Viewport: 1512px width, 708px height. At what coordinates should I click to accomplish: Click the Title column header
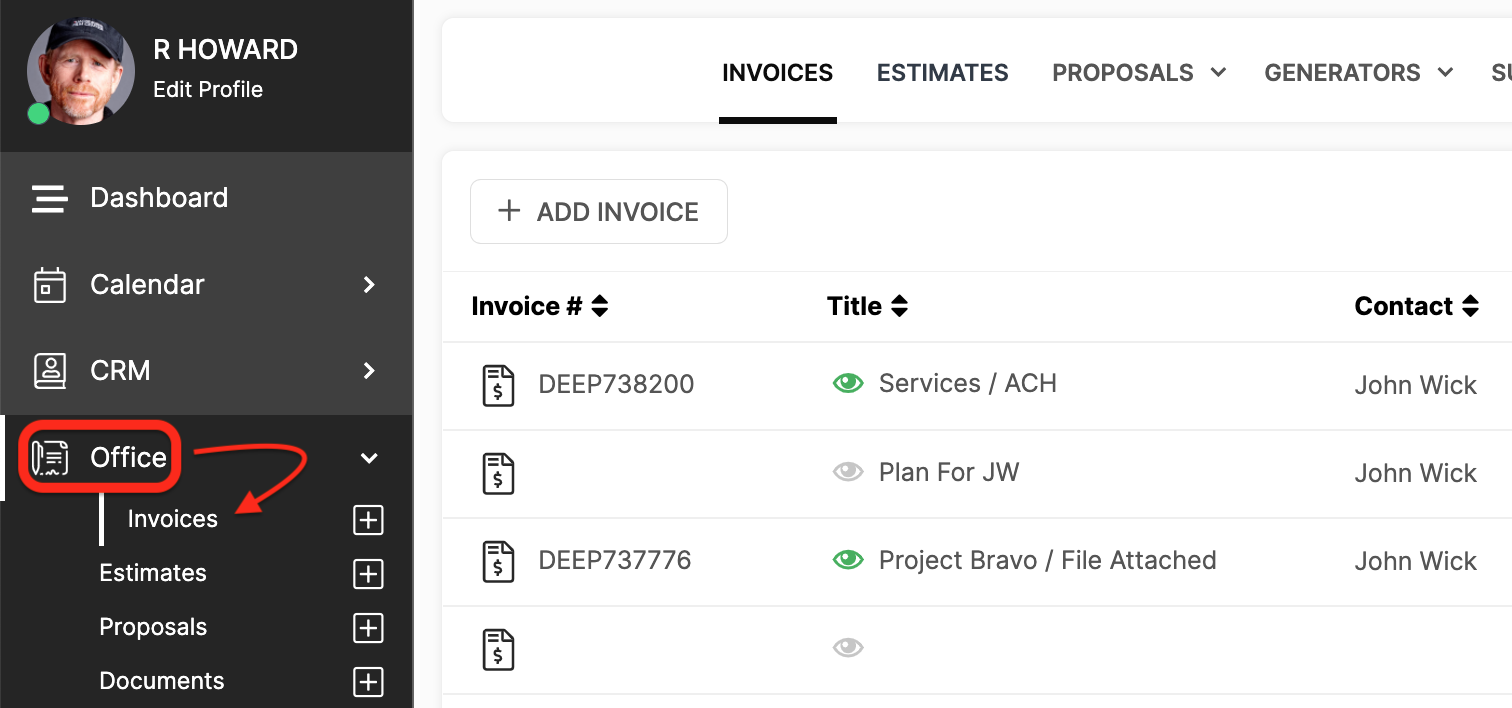click(x=855, y=306)
